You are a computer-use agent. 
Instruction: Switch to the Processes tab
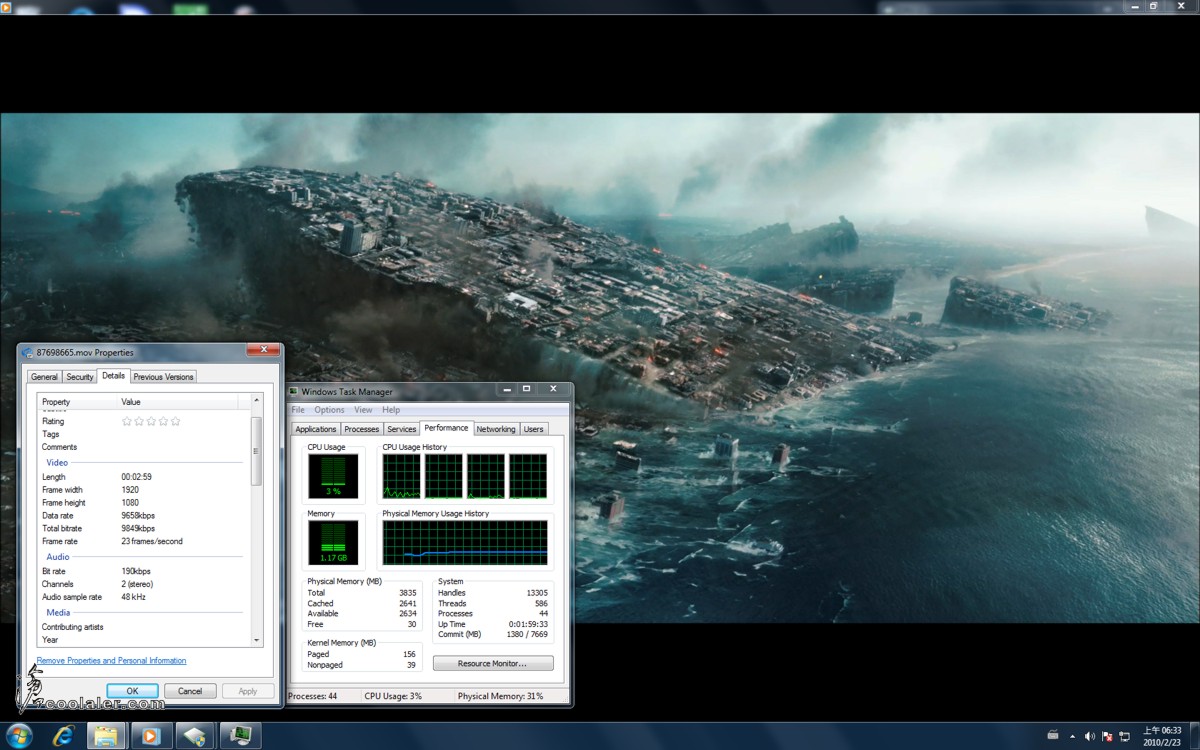click(x=362, y=429)
